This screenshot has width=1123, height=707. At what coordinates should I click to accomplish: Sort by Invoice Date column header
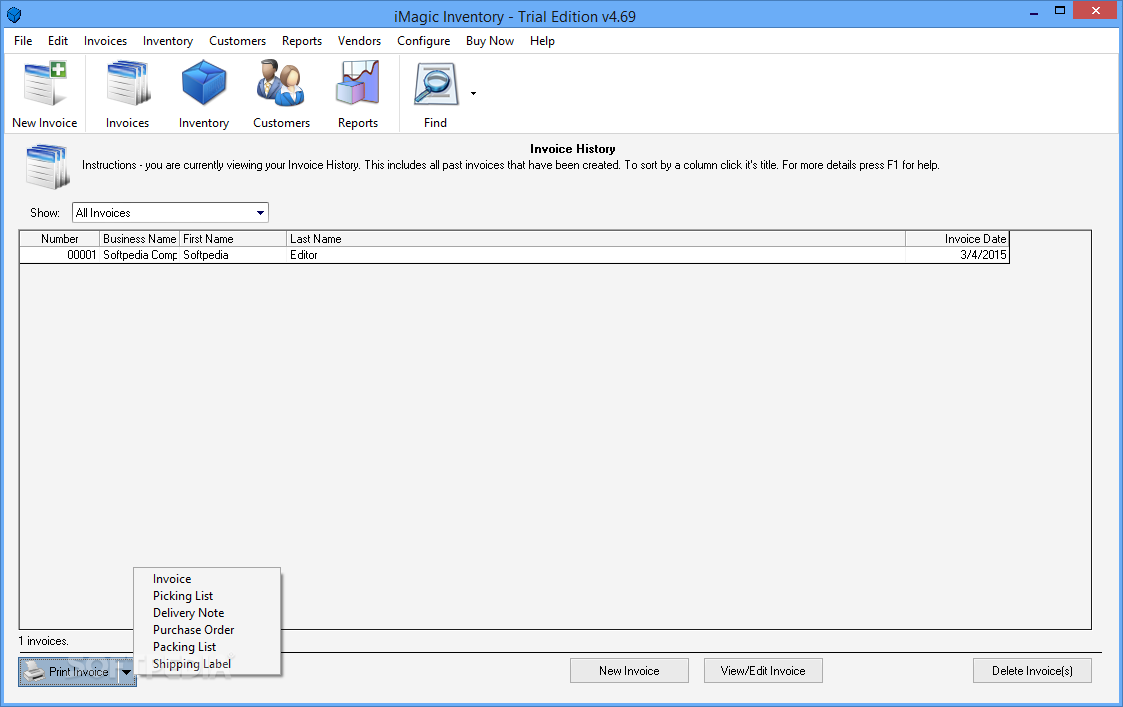click(x=957, y=239)
